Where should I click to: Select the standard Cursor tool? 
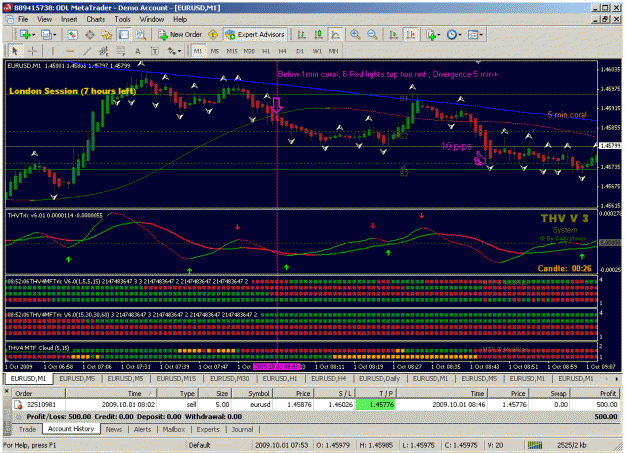pyautogui.click(x=15, y=51)
